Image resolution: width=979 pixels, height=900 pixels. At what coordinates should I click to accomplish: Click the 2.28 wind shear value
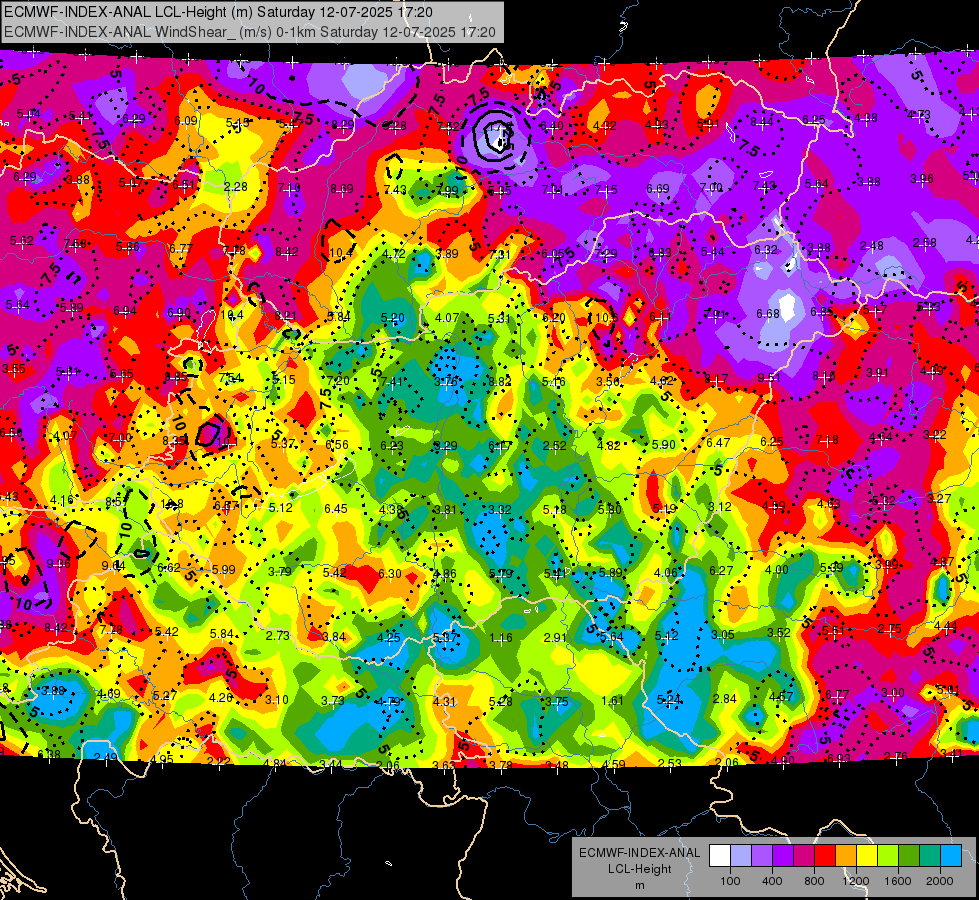pyautogui.click(x=235, y=187)
